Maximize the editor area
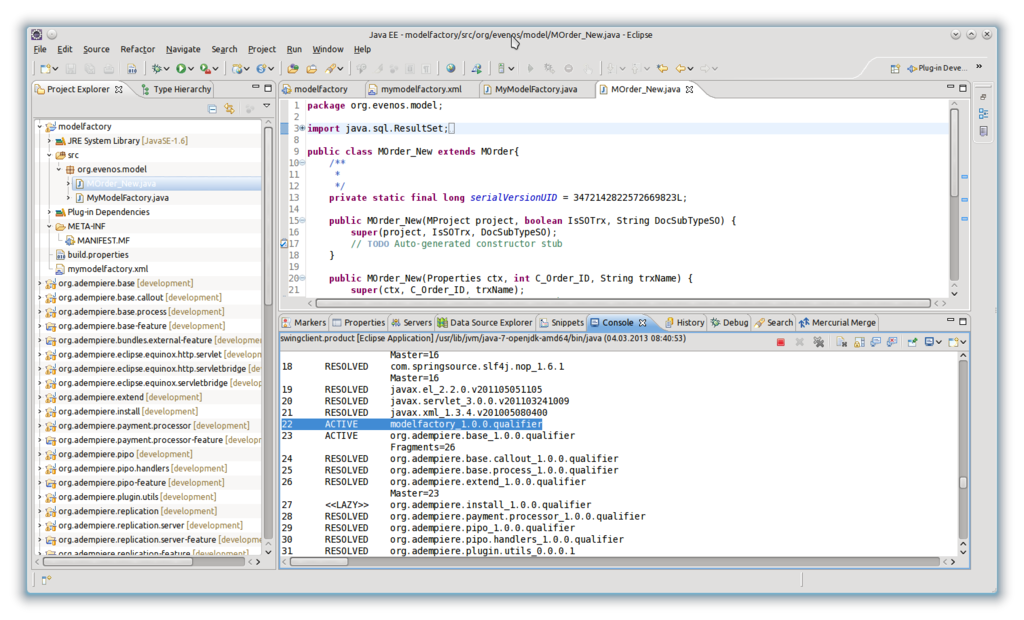The image size is (1024, 620). [962, 89]
